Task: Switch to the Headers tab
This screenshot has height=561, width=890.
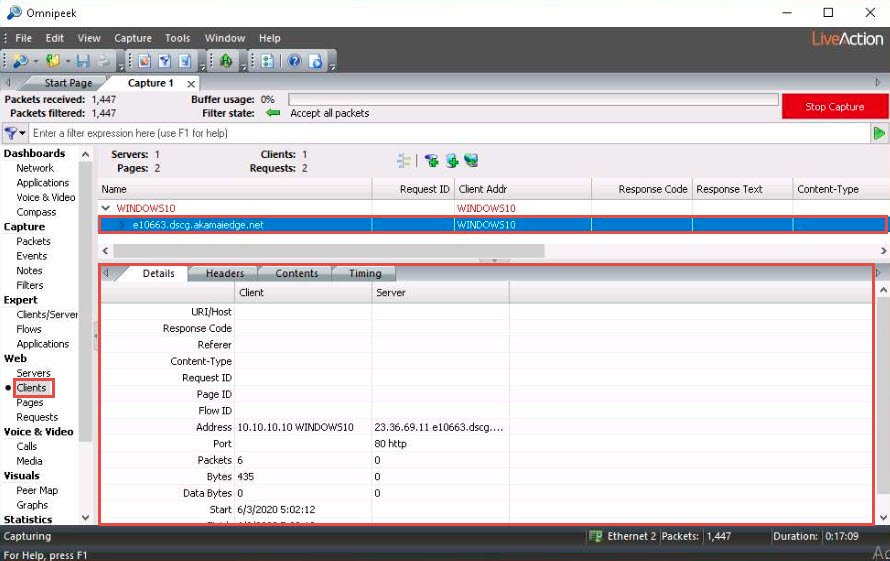Action: pyautogui.click(x=225, y=274)
